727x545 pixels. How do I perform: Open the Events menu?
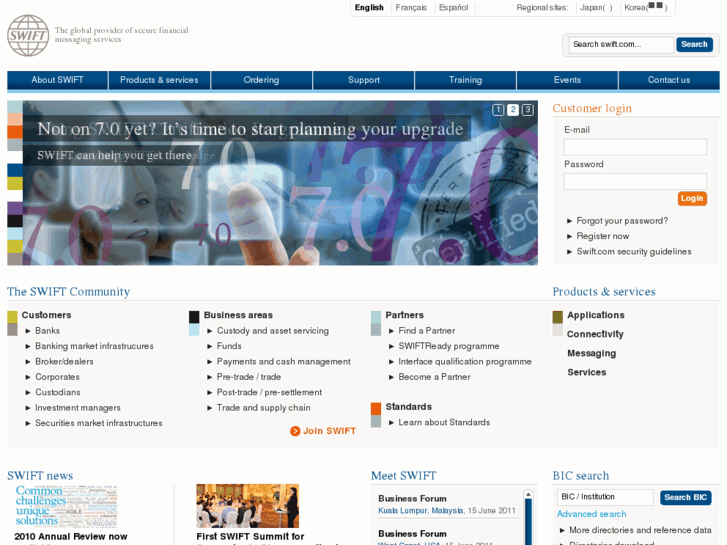567,80
